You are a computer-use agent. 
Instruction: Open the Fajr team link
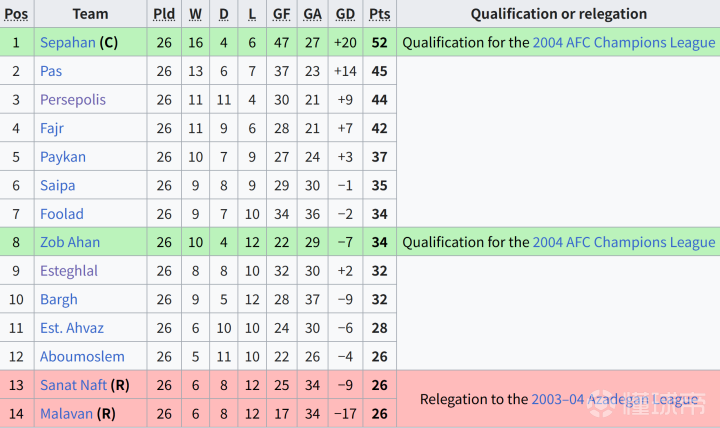pos(51,128)
